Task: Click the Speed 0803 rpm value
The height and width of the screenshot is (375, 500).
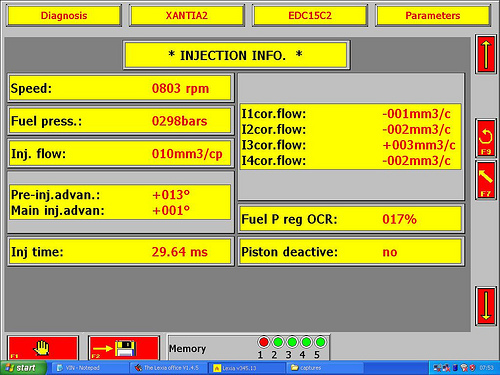Action: click(x=180, y=88)
